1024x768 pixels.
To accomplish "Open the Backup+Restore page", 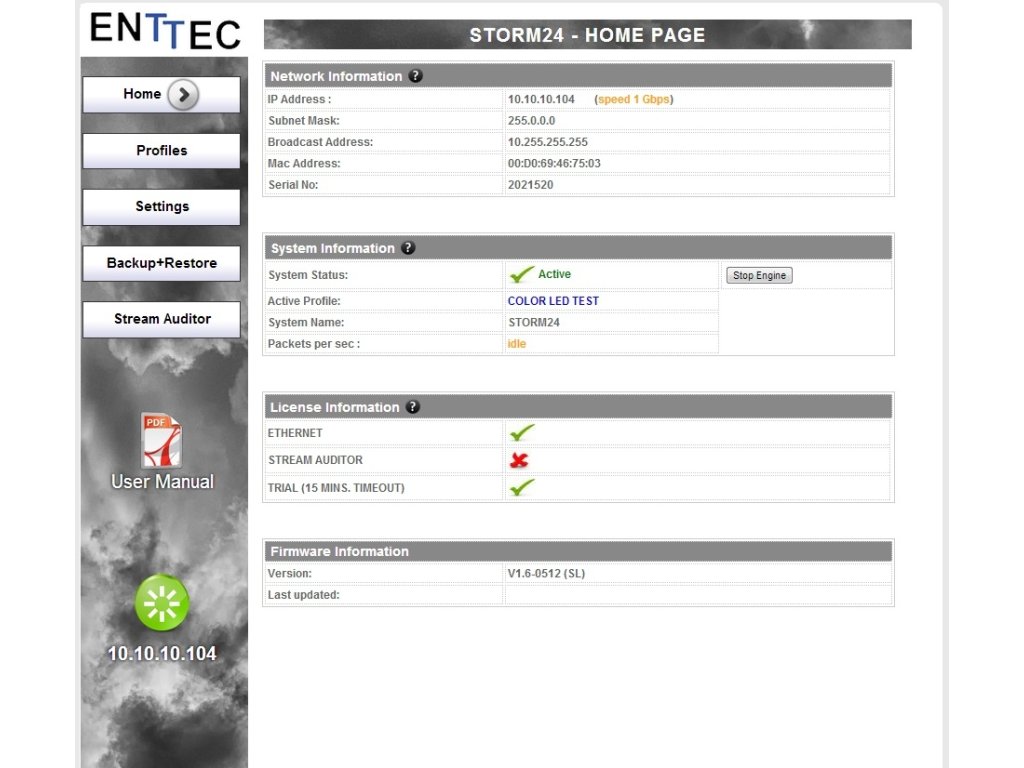I will tap(161, 263).
